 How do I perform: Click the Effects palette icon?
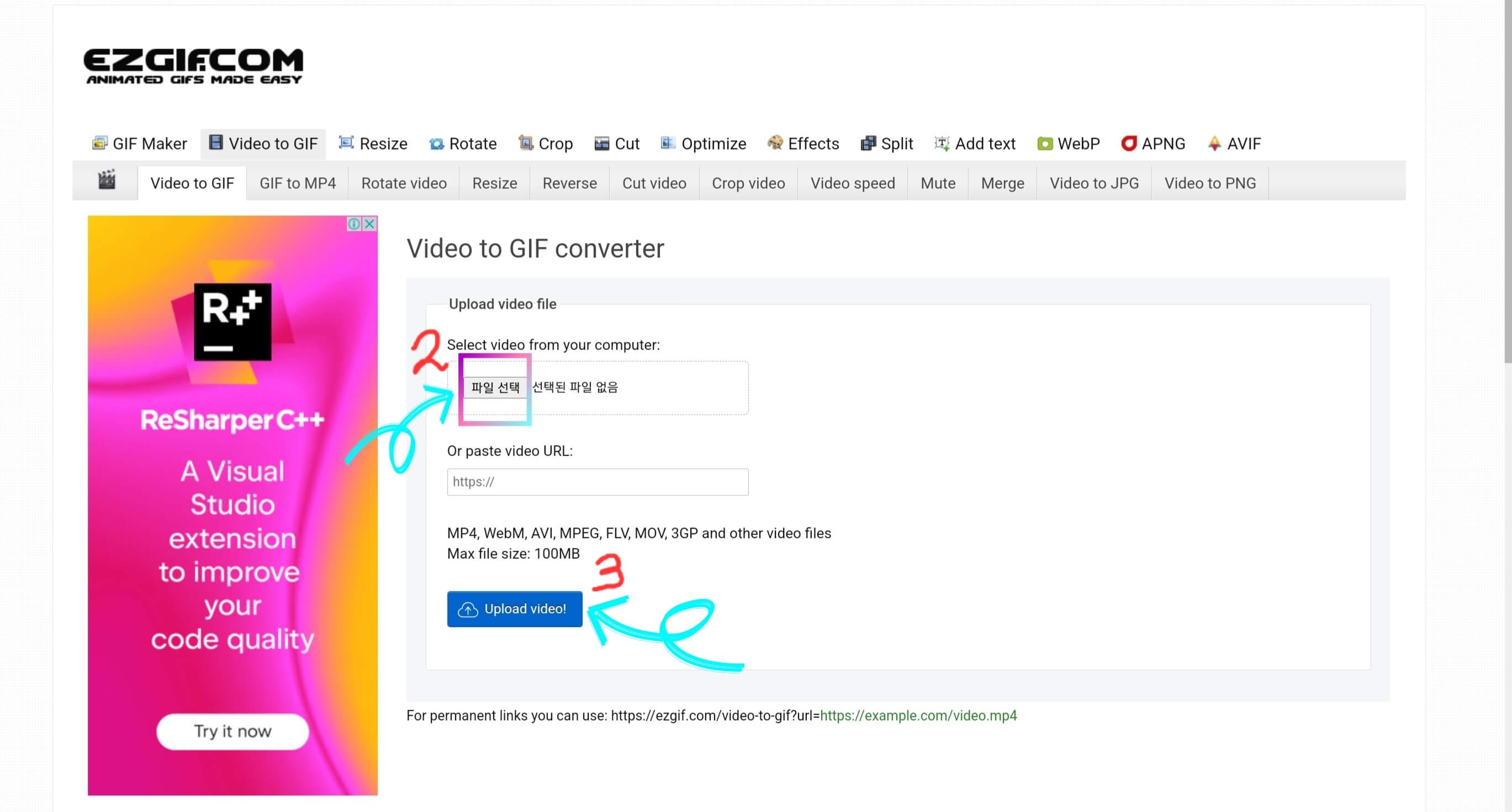pyautogui.click(x=775, y=143)
